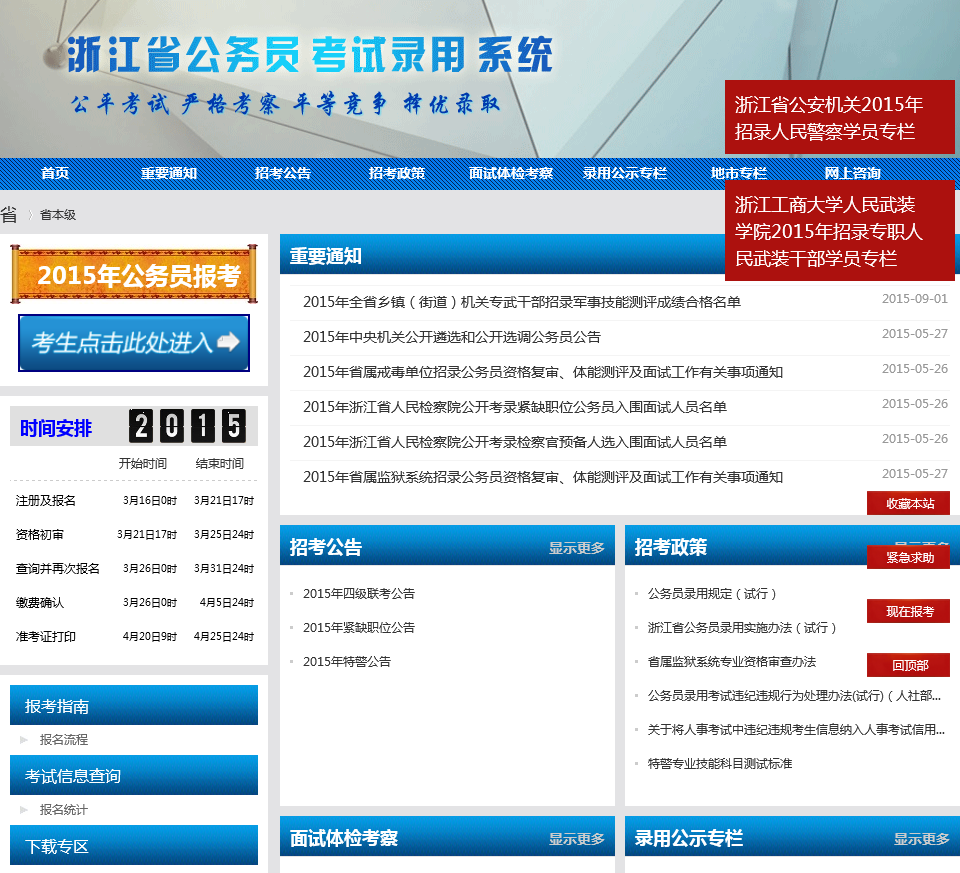Screen dimensions: 960x873
Task: Open notice 2015年全省乡镇（街道）机关专武干部招录军事技能测评成绩合格名单
Action: click(522, 302)
